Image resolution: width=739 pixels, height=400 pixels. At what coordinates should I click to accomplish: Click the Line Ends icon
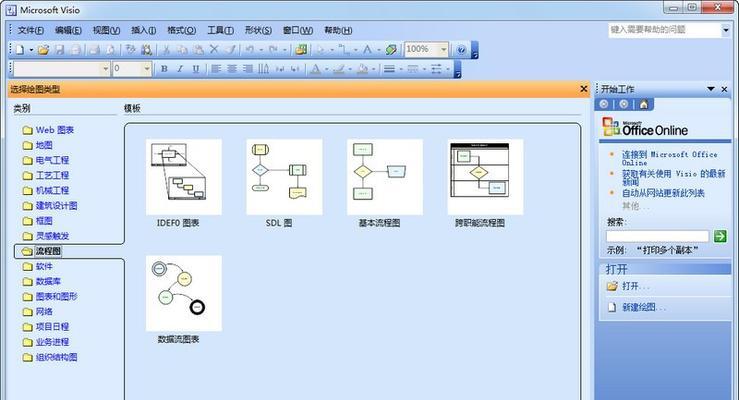(x=436, y=69)
